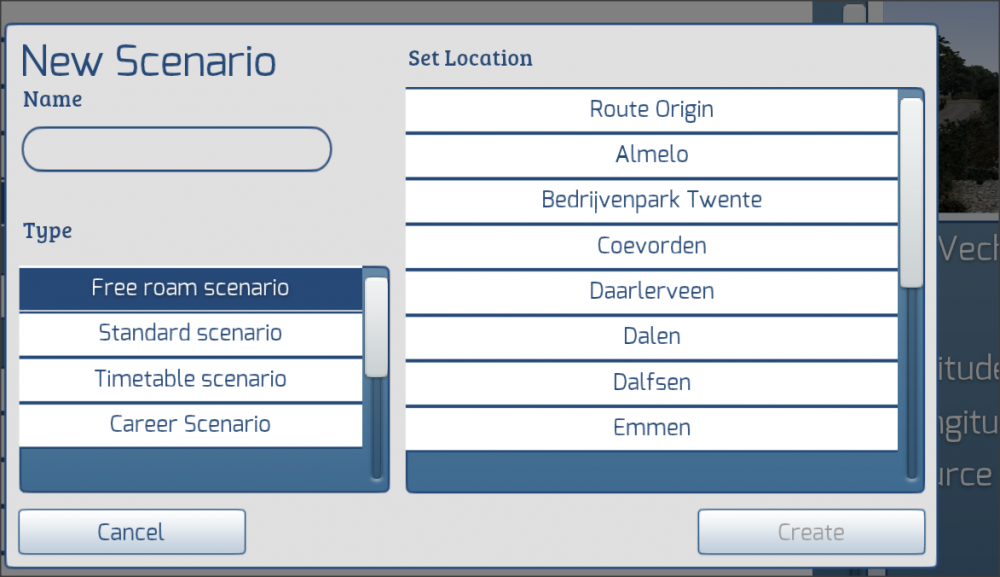Click the Create button
The image size is (1000, 577).
click(811, 532)
